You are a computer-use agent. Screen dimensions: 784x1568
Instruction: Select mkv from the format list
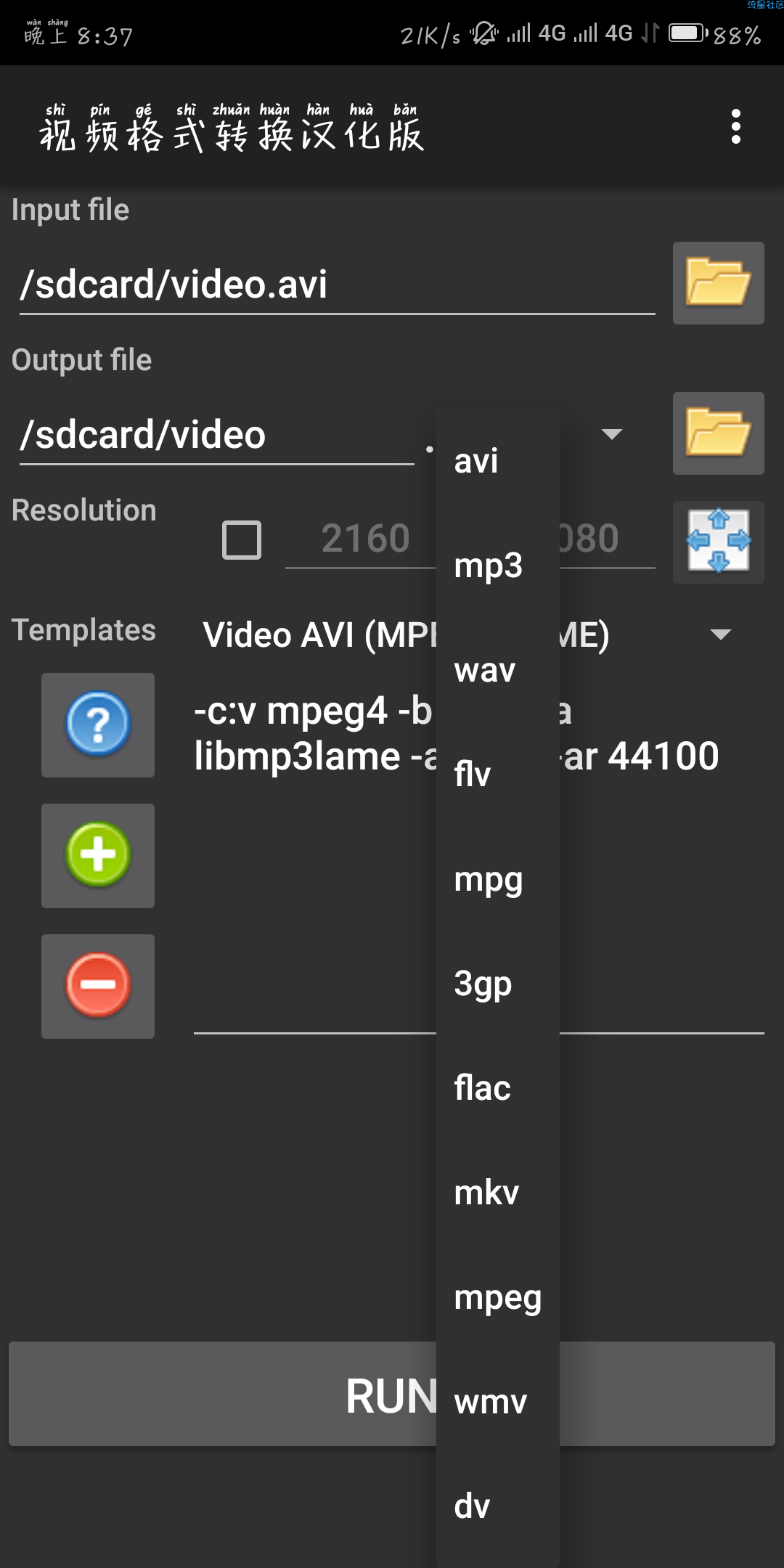486,1193
